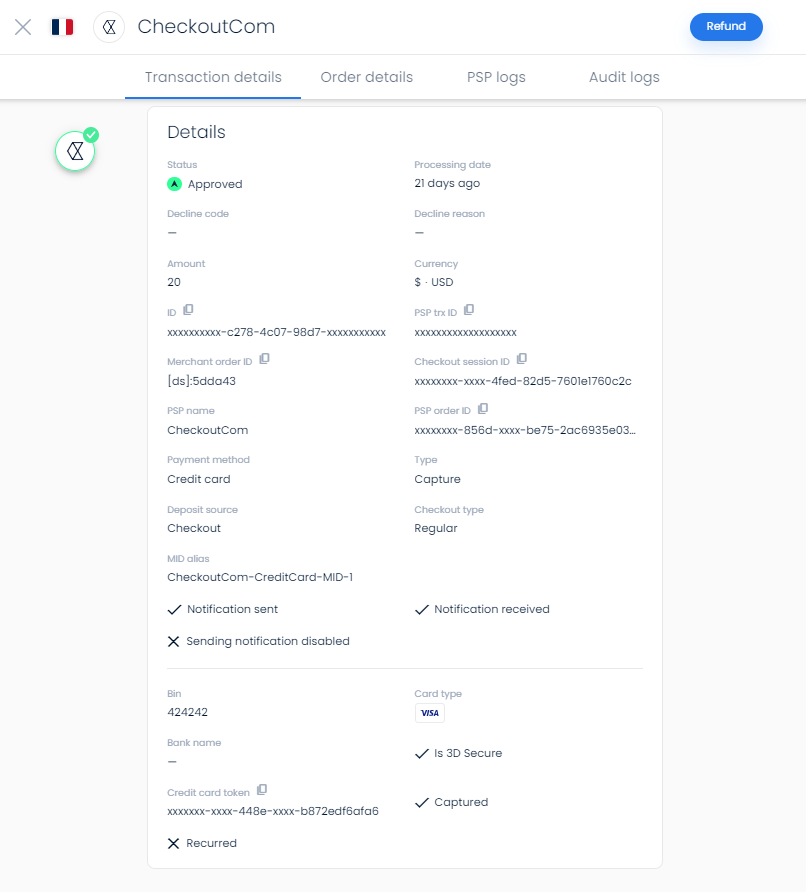Open the Transaction details tab
This screenshot has width=806, height=892.
pyautogui.click(x=213, y=77)
